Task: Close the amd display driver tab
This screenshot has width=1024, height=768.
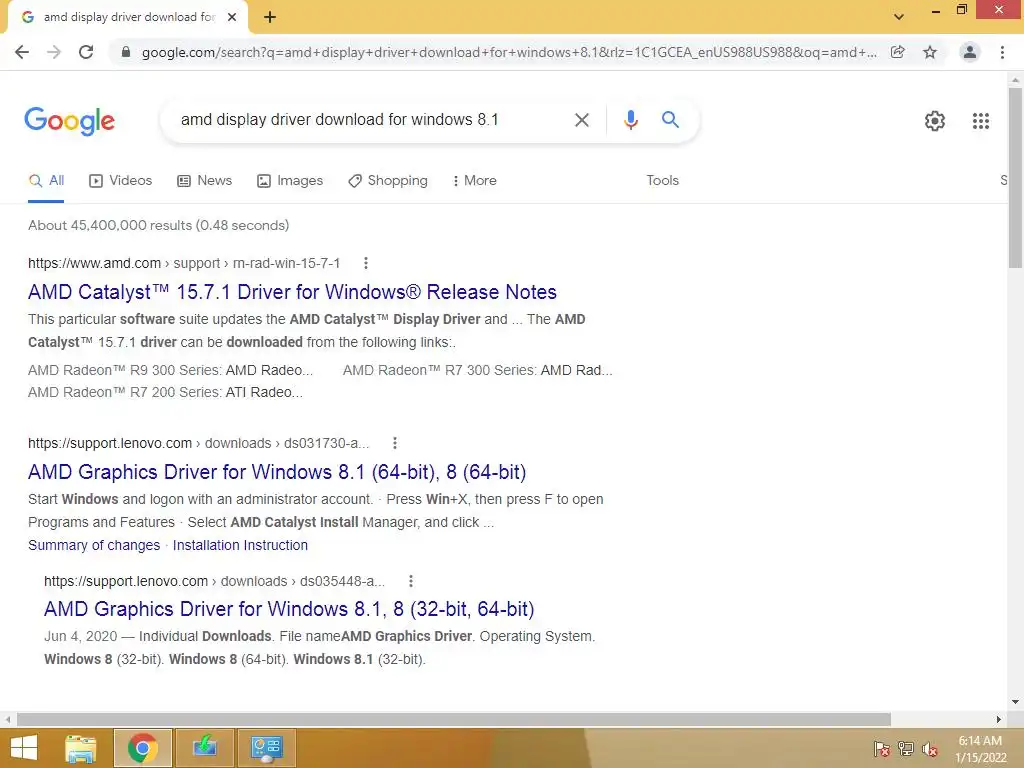Action: point(232,17)
